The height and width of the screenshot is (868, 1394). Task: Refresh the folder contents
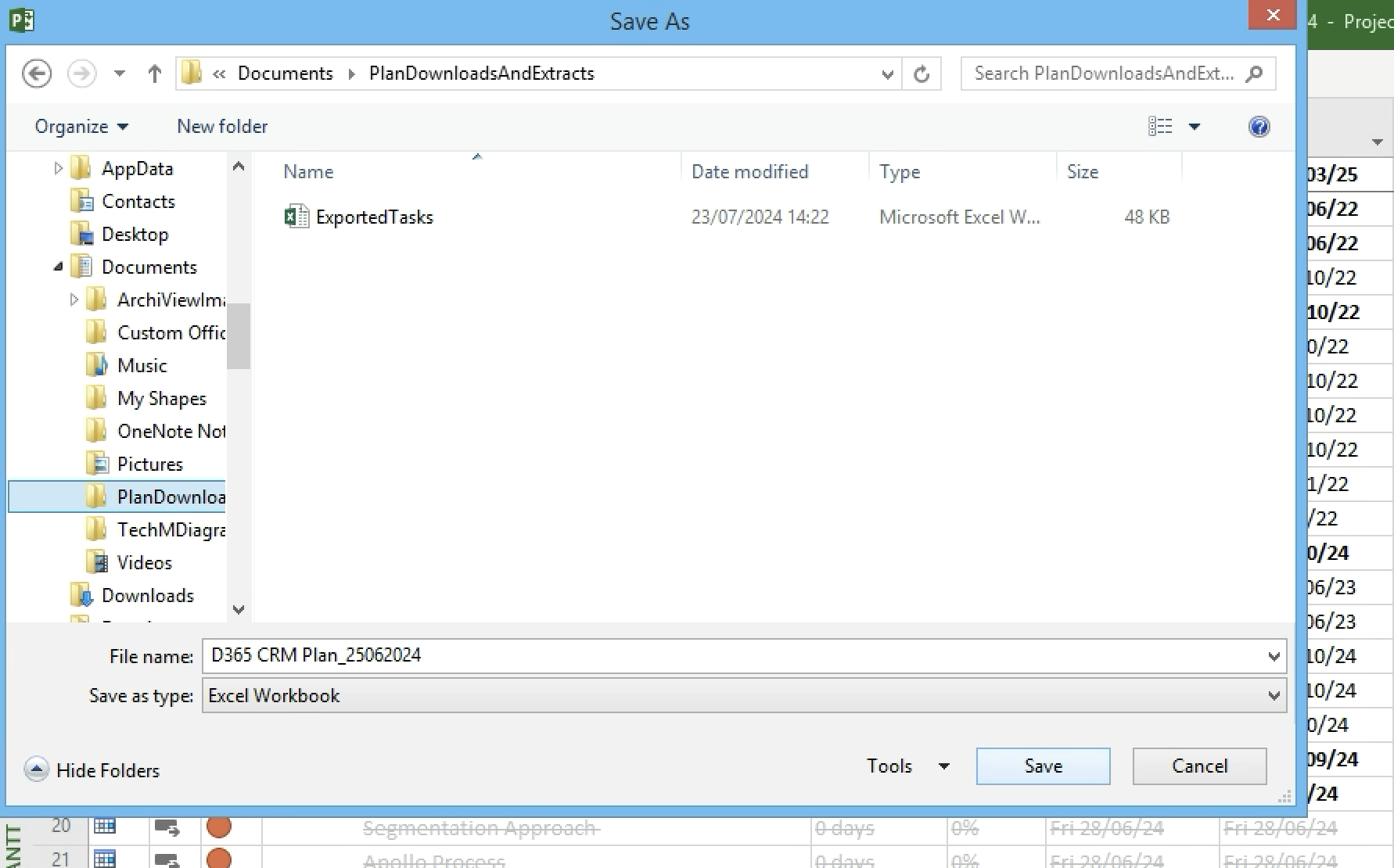[x=922, y=74]
